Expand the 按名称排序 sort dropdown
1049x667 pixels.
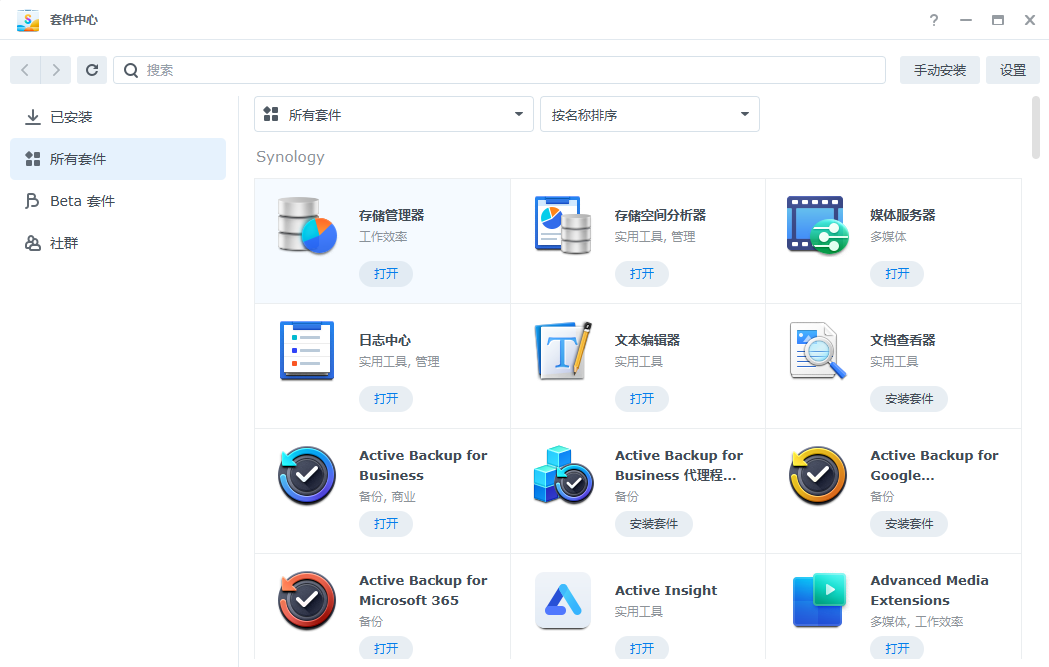point(650,114)
